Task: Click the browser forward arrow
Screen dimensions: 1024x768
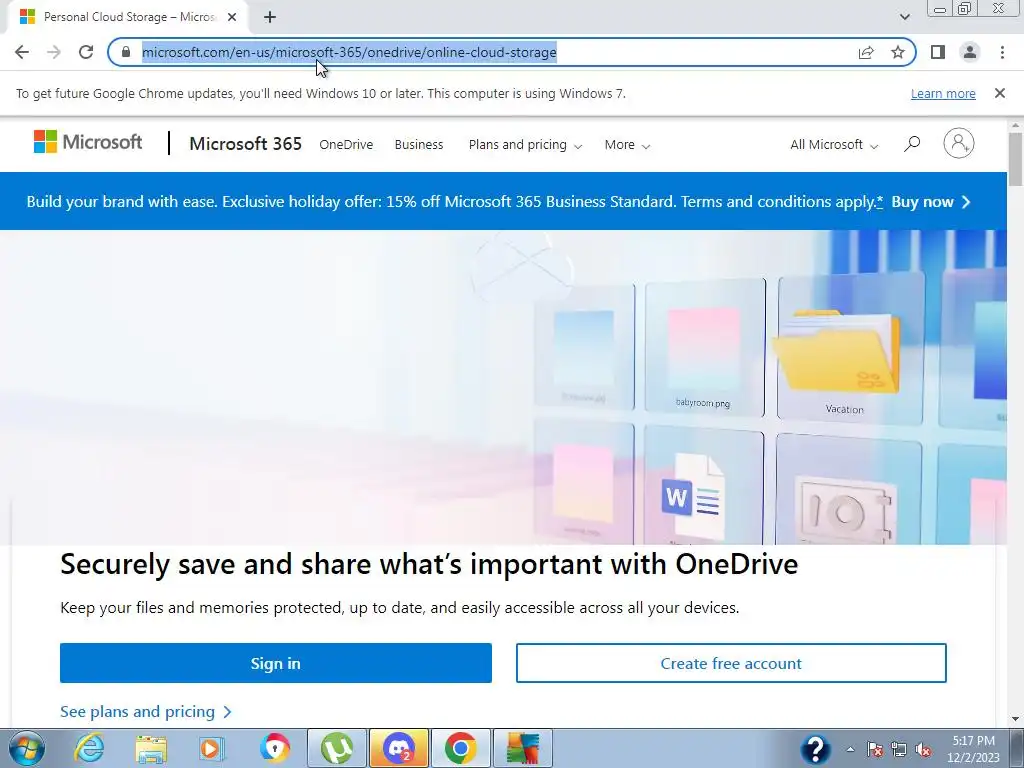Action: [54, 52]
